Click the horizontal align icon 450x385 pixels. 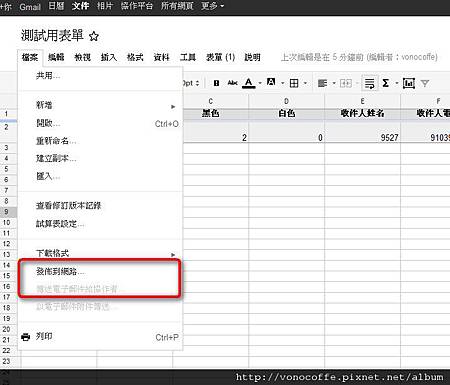322,83
